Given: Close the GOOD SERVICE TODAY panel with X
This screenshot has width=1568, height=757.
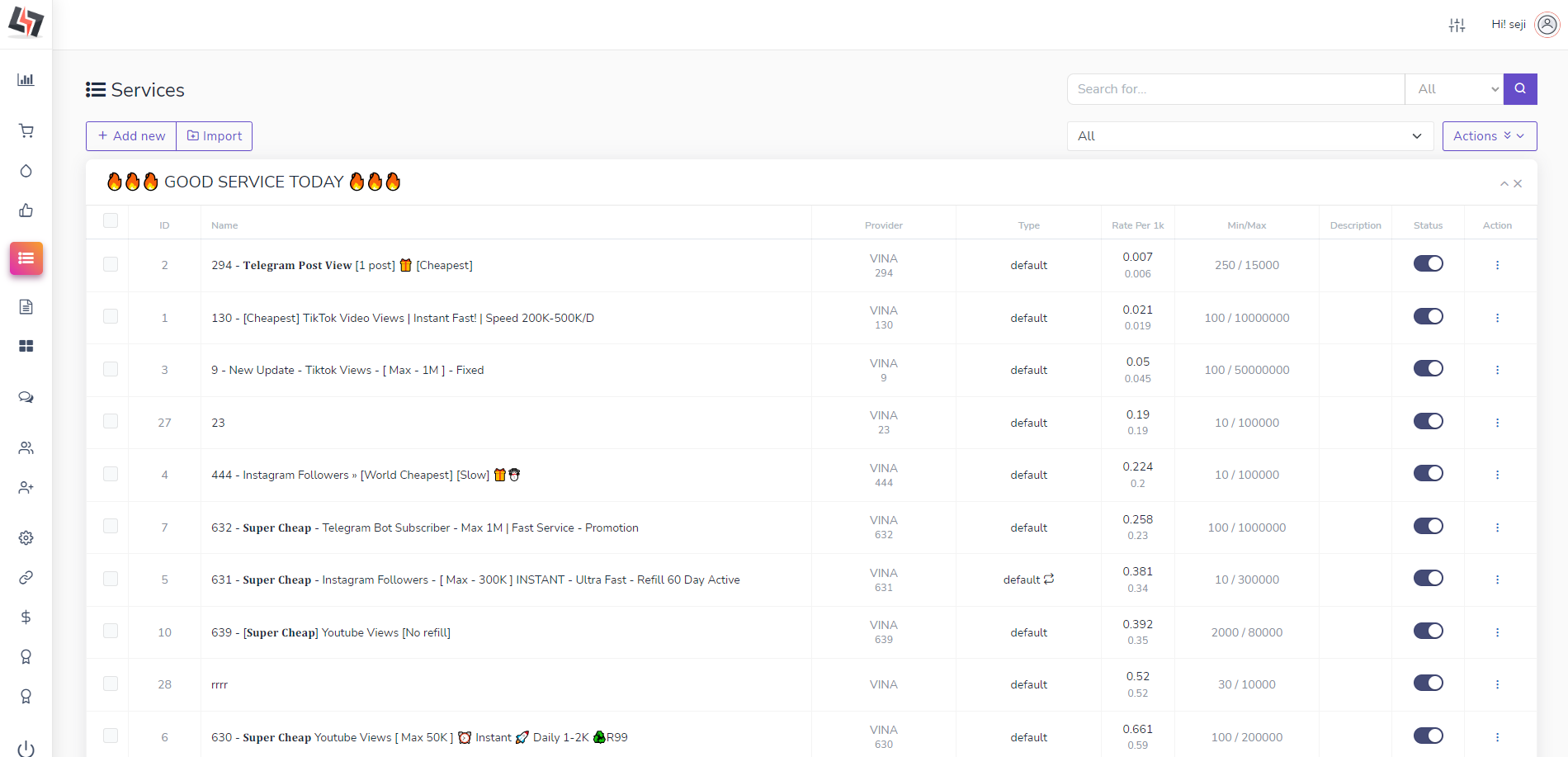Looking at the screenshot, I should point(1518,183).
